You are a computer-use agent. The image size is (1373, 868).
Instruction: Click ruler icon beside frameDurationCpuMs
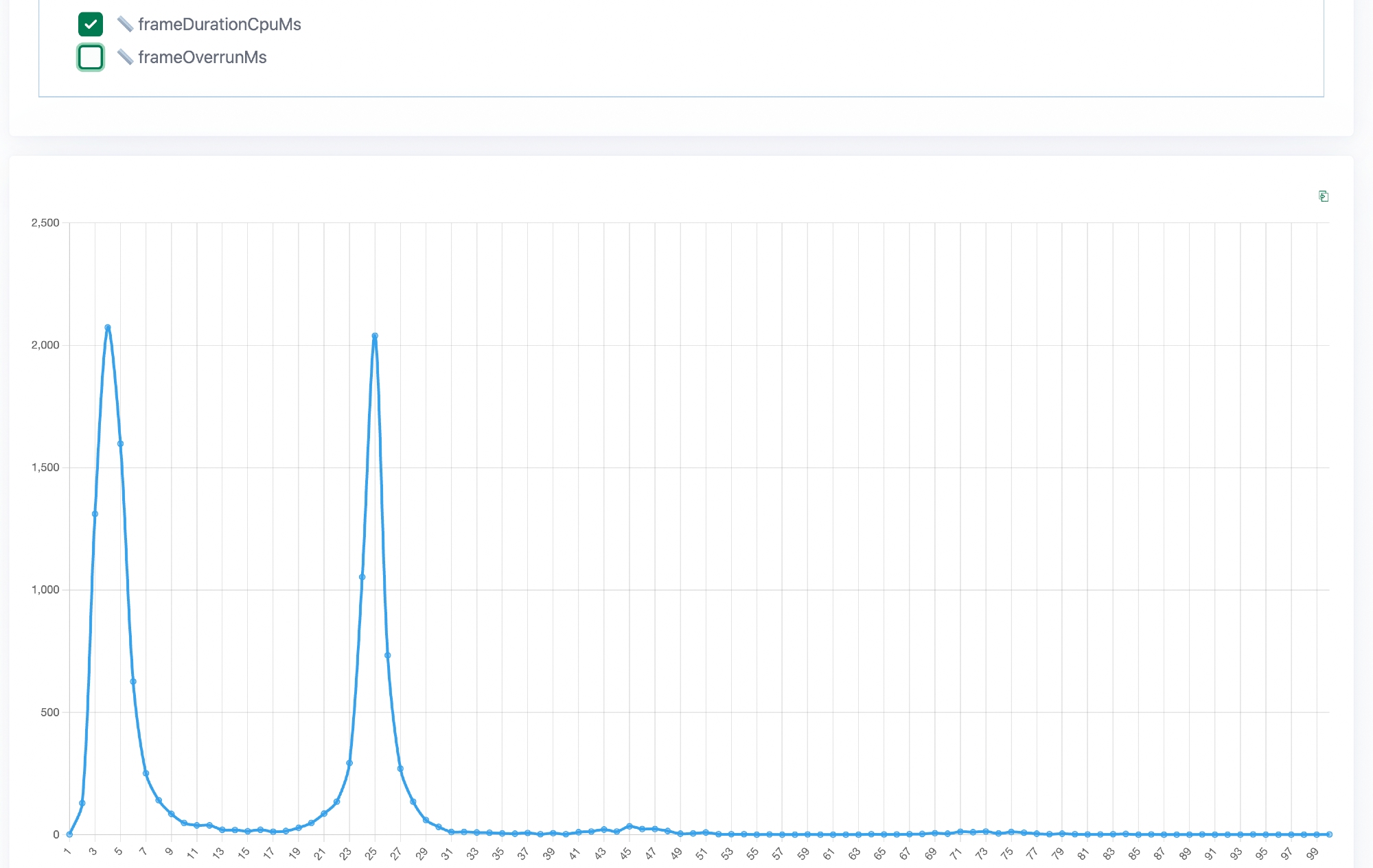[x=125, y=25]
